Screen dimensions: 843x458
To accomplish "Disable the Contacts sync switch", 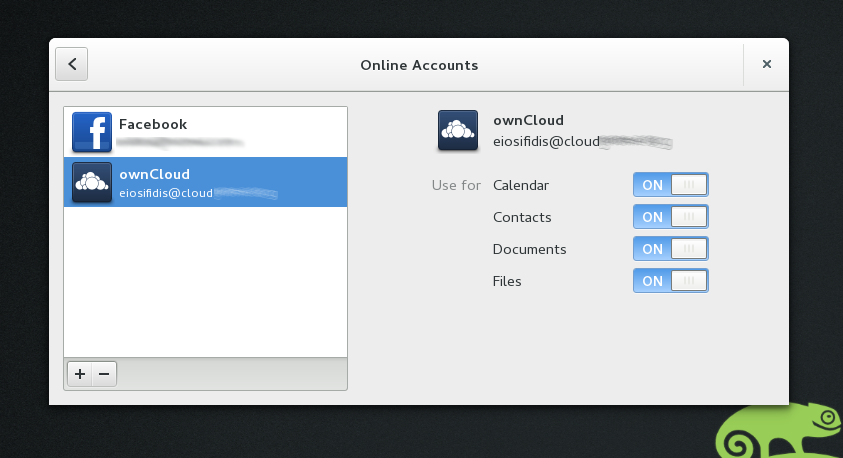I will pos(670,217).
